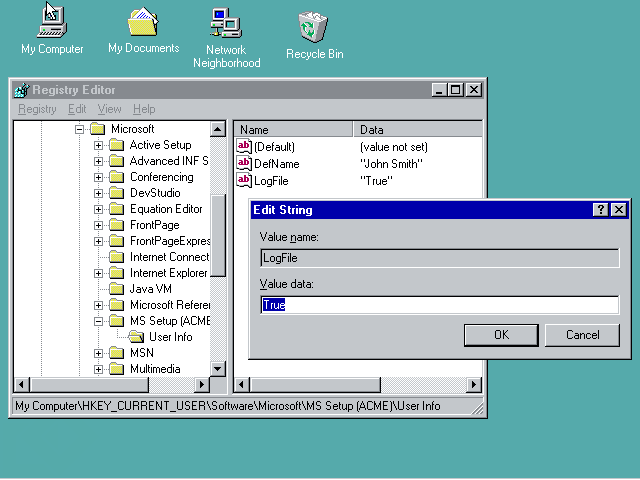Cancel the Edit String dialog
640x480 pixels.
click(x=582, y=335)
